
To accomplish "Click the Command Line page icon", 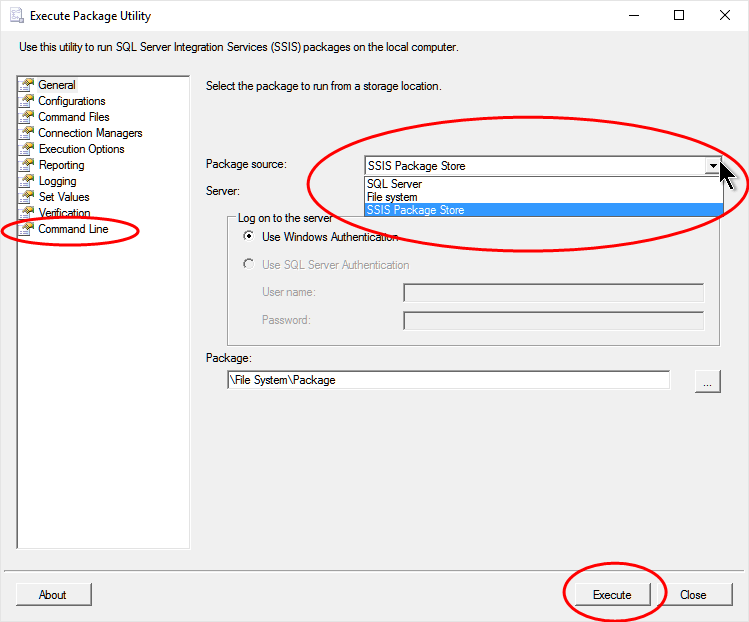I will (x=27, y=229).
